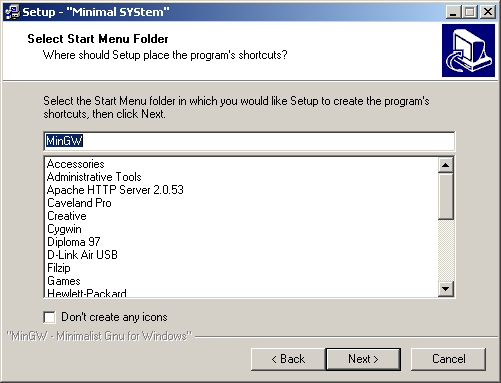This screenshot has height=383, width=501.
Task: Click the setup icon in title bar
Action: click(13, 12)
